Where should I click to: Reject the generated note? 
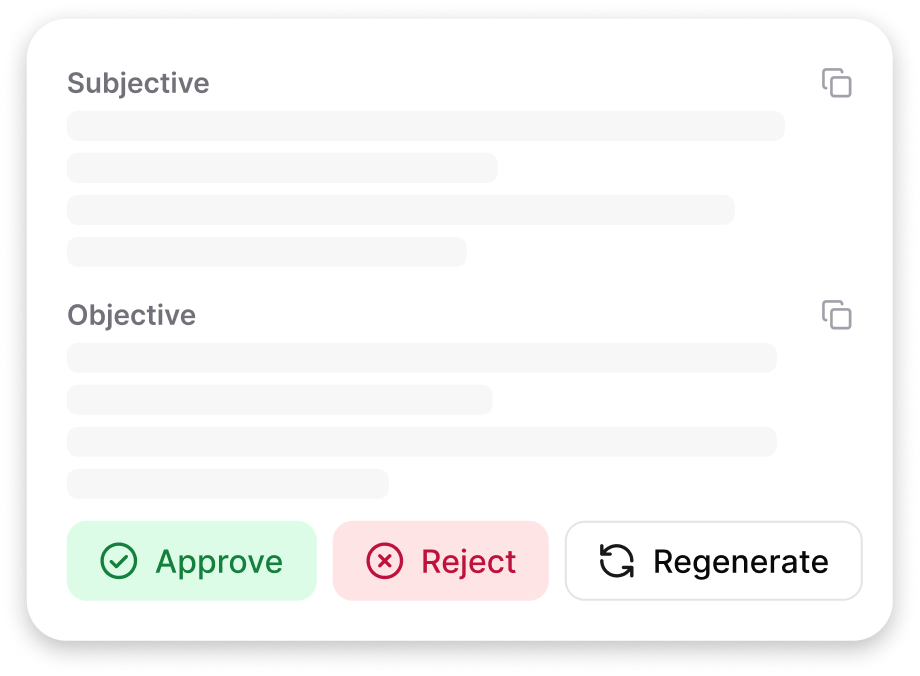[x=440, y=561]
